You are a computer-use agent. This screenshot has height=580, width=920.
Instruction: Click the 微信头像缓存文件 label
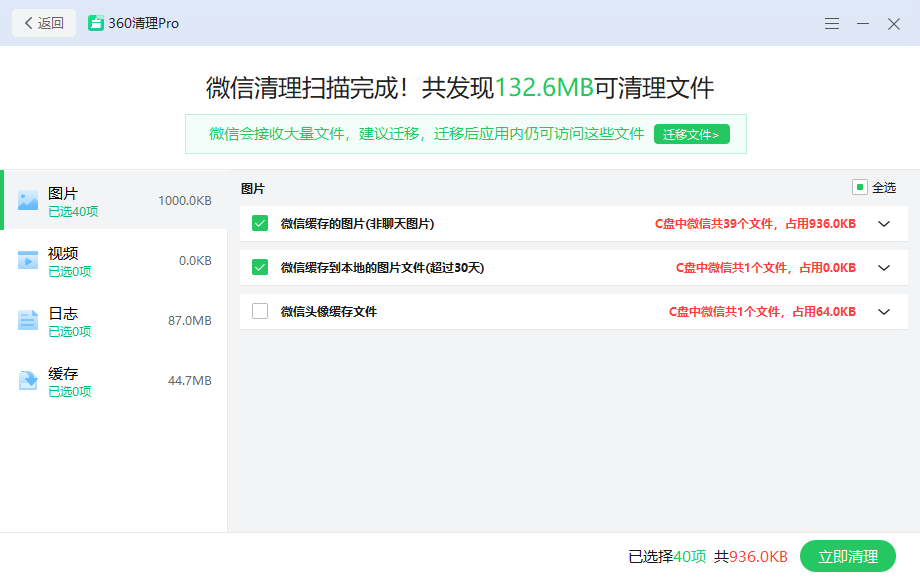(329, 311)
